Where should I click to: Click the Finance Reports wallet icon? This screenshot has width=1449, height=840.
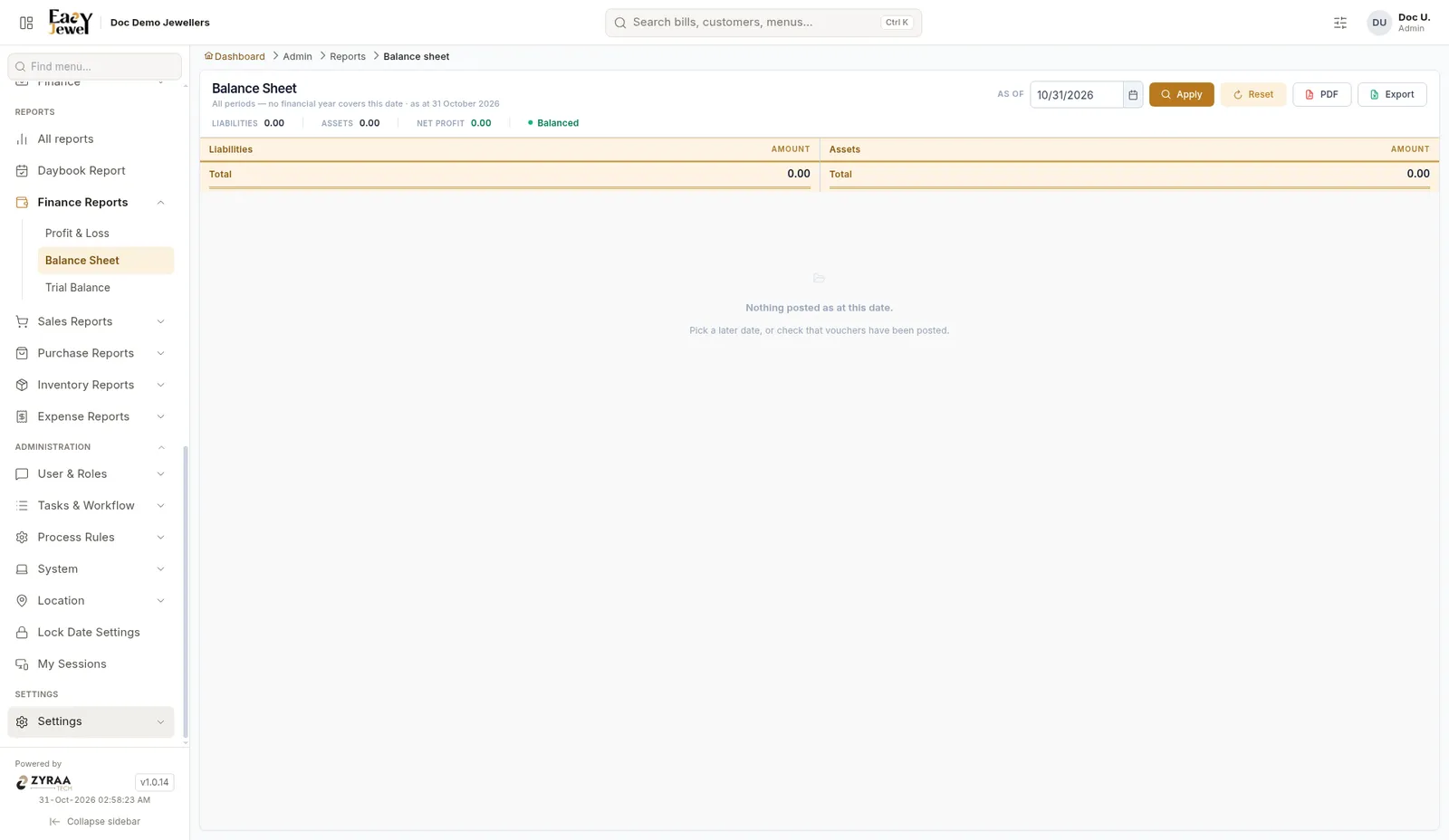[22, 203]
